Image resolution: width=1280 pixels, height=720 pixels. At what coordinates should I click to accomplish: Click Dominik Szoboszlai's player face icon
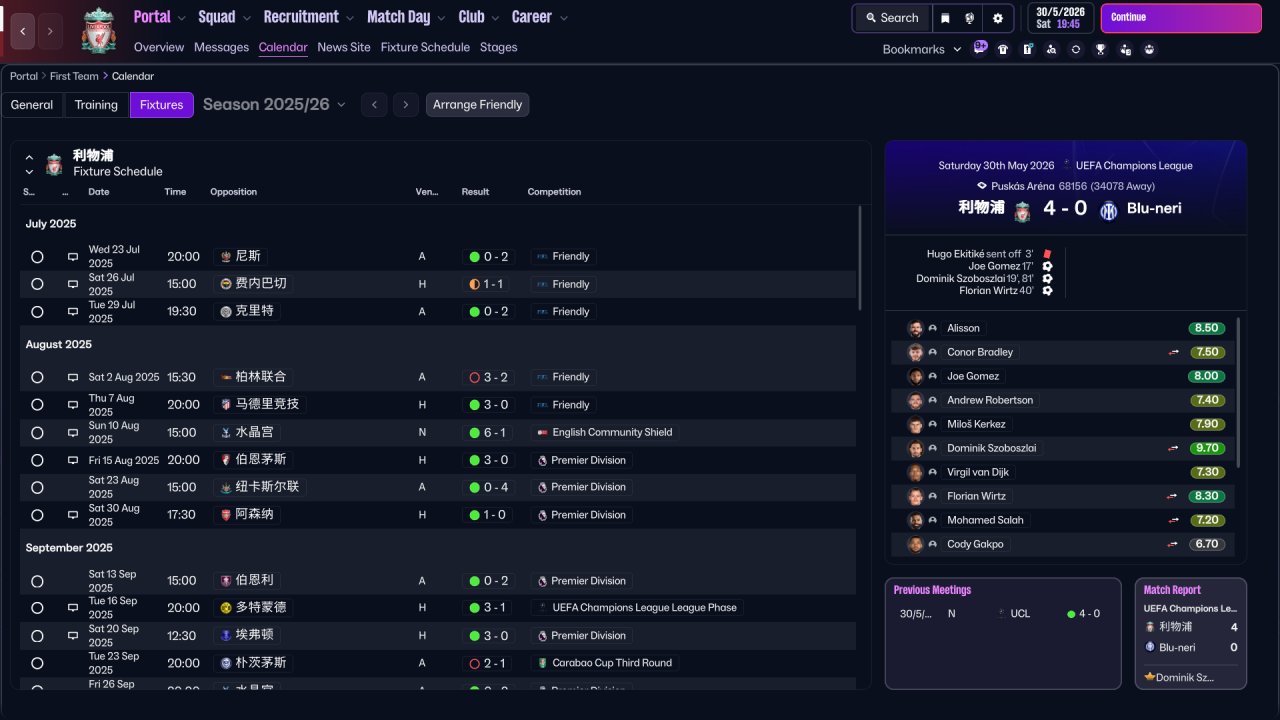pyautogui.click(x=915, y=448)
